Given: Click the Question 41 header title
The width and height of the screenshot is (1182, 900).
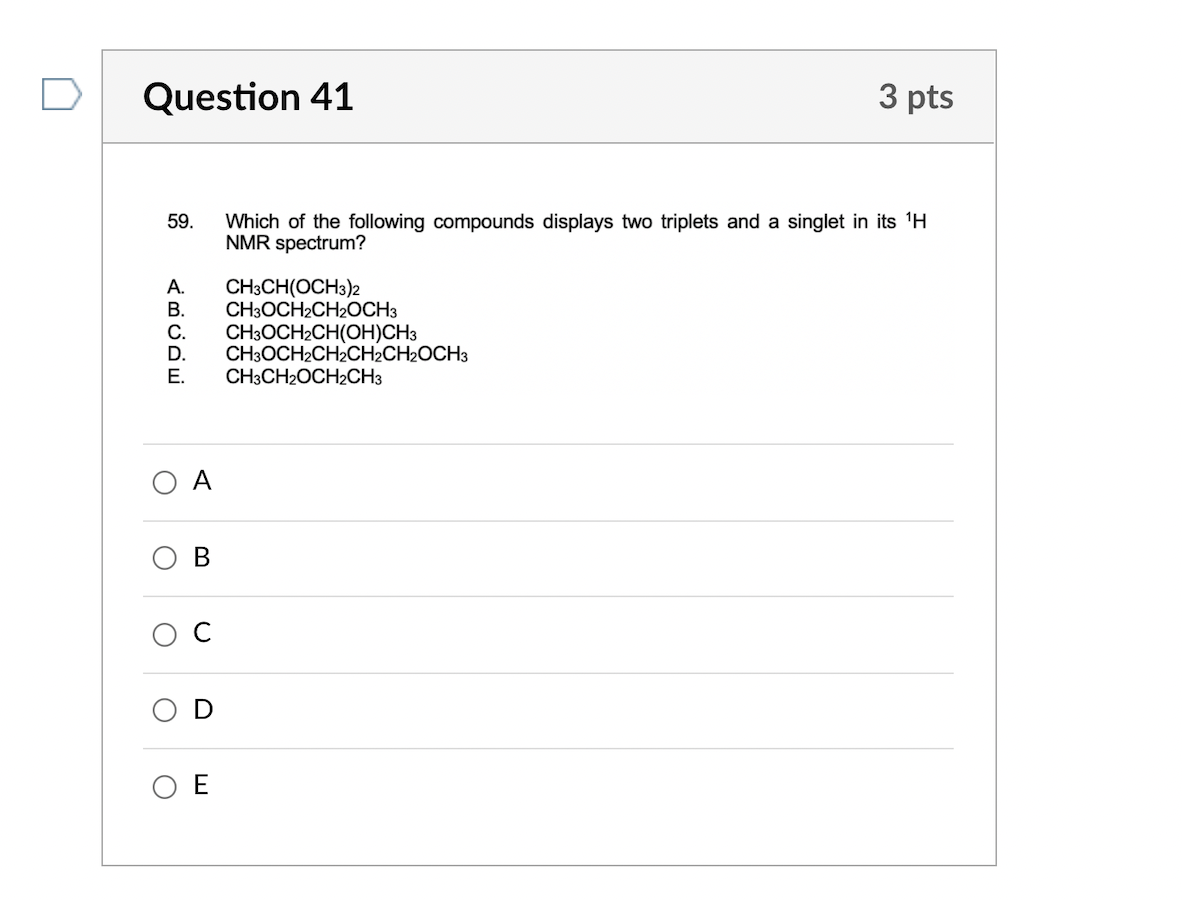Looking at the screenshot, I should (248, 97).
